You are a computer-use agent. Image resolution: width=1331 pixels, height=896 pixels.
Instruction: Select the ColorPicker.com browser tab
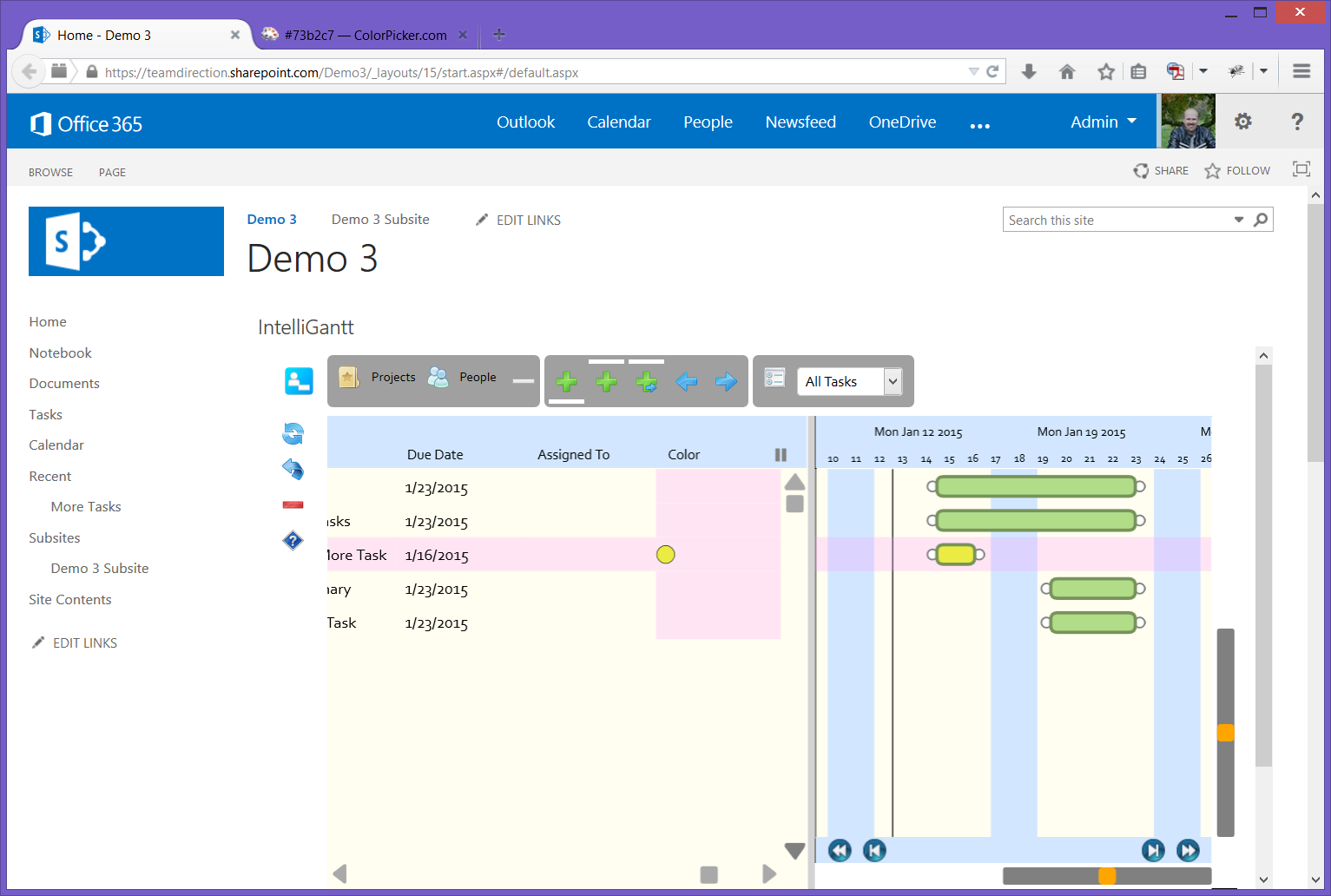pos(365,35)
